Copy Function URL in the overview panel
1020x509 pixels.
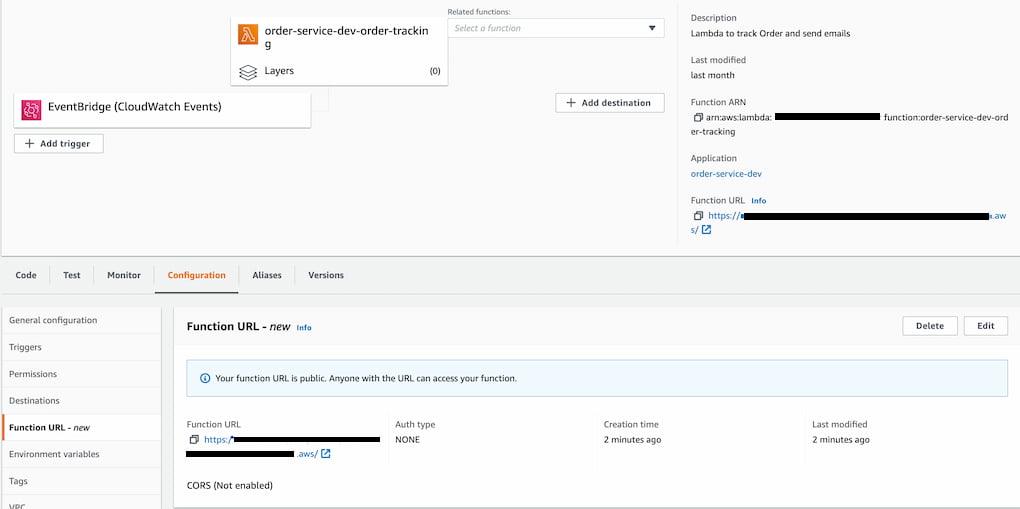pos(698,215)
